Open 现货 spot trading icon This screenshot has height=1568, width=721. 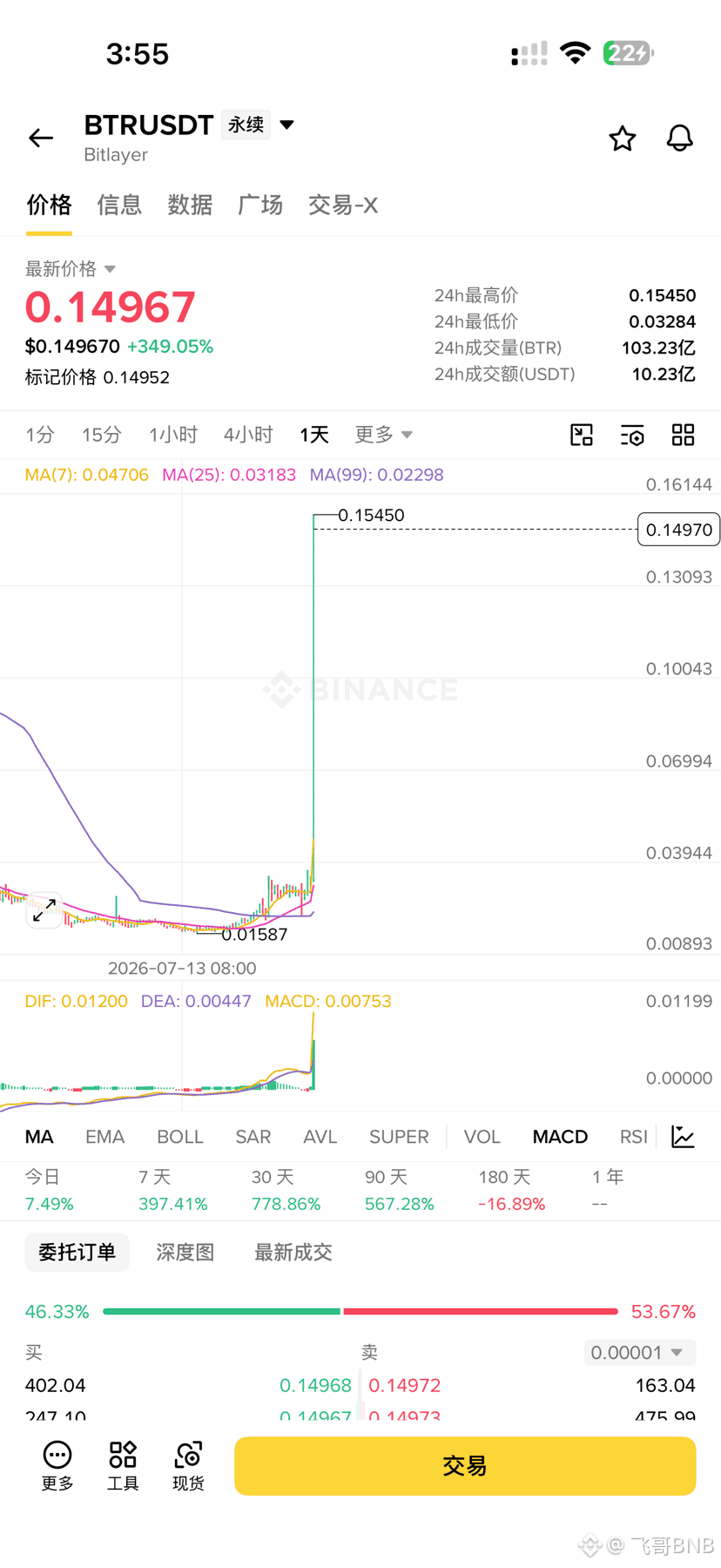coord(188,1455)
